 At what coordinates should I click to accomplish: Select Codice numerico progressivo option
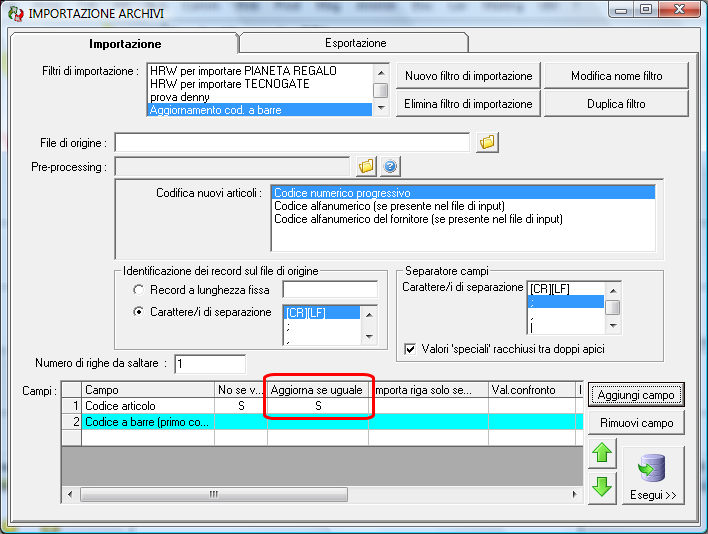click(x=463, y=193)
